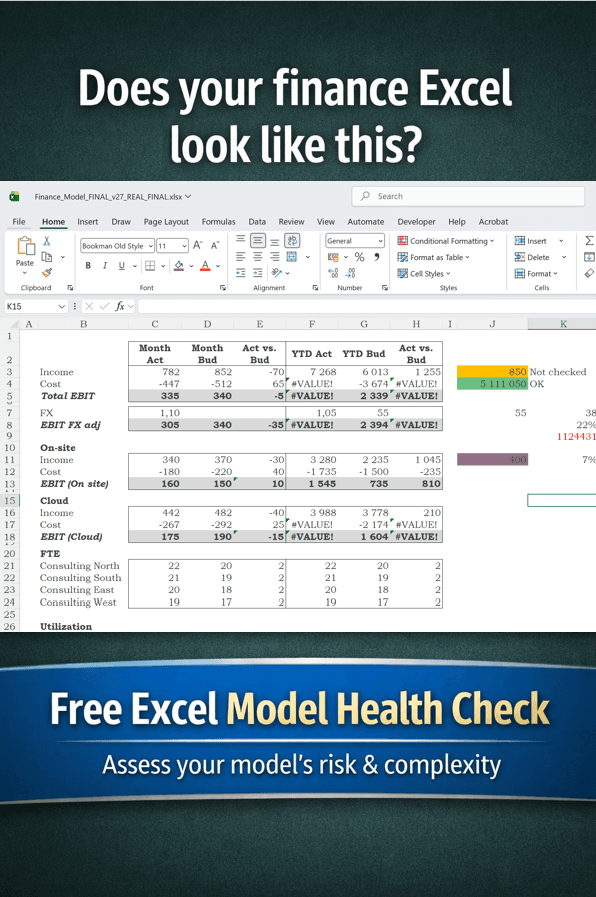Switch to the Insert tab
The image size is (596, 897).
coord(88,221)
